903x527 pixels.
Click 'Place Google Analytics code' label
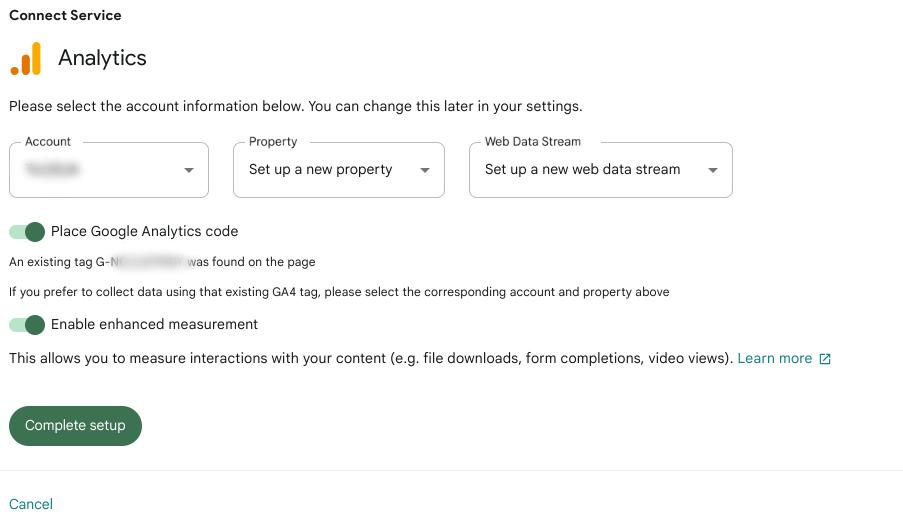[145, 232]
